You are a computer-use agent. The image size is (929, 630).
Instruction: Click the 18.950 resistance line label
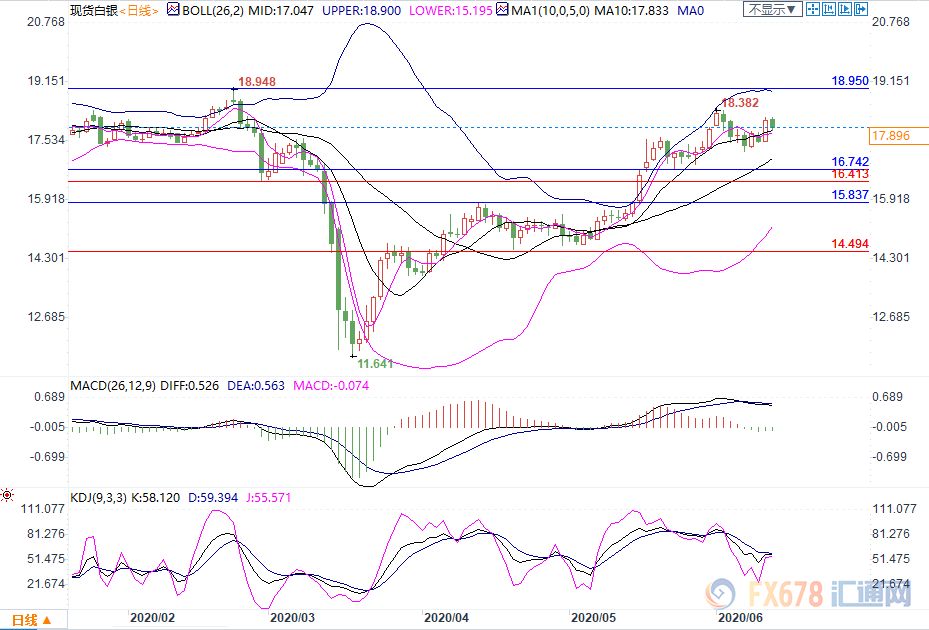850,81
